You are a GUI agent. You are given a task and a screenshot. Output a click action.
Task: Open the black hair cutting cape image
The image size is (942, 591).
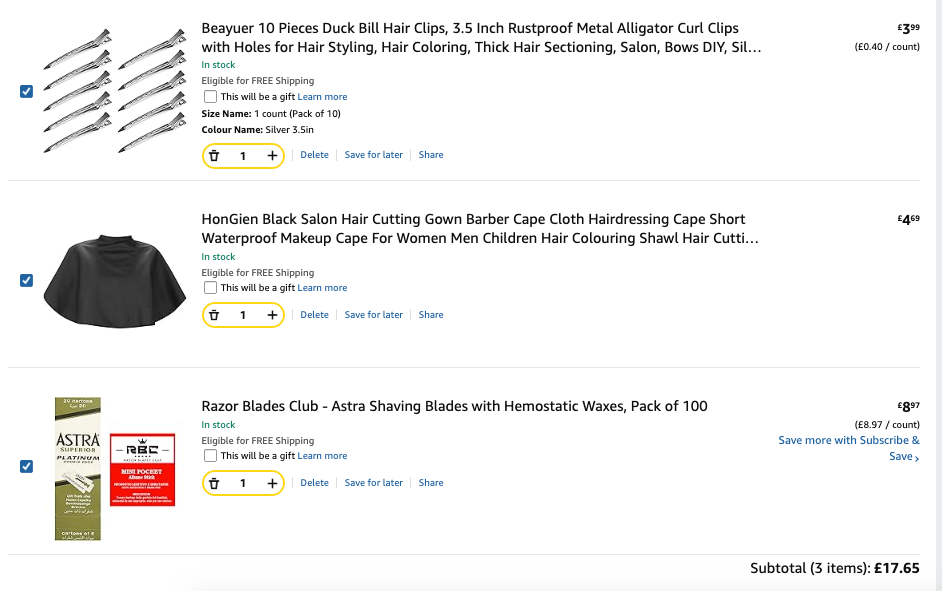tap(115, 280)
